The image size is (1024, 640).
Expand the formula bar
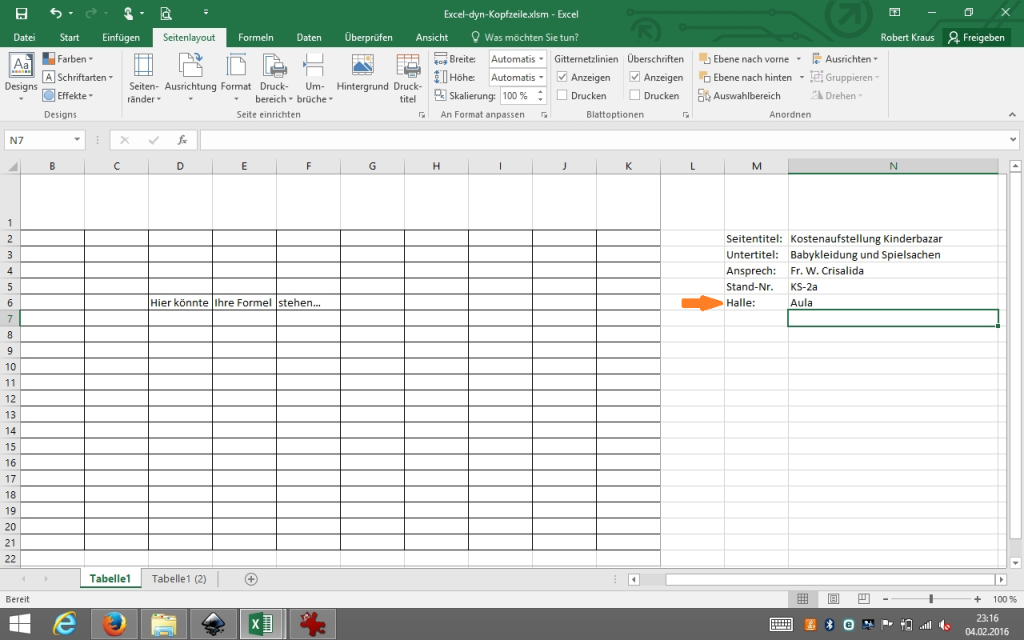pos(1013,140)
